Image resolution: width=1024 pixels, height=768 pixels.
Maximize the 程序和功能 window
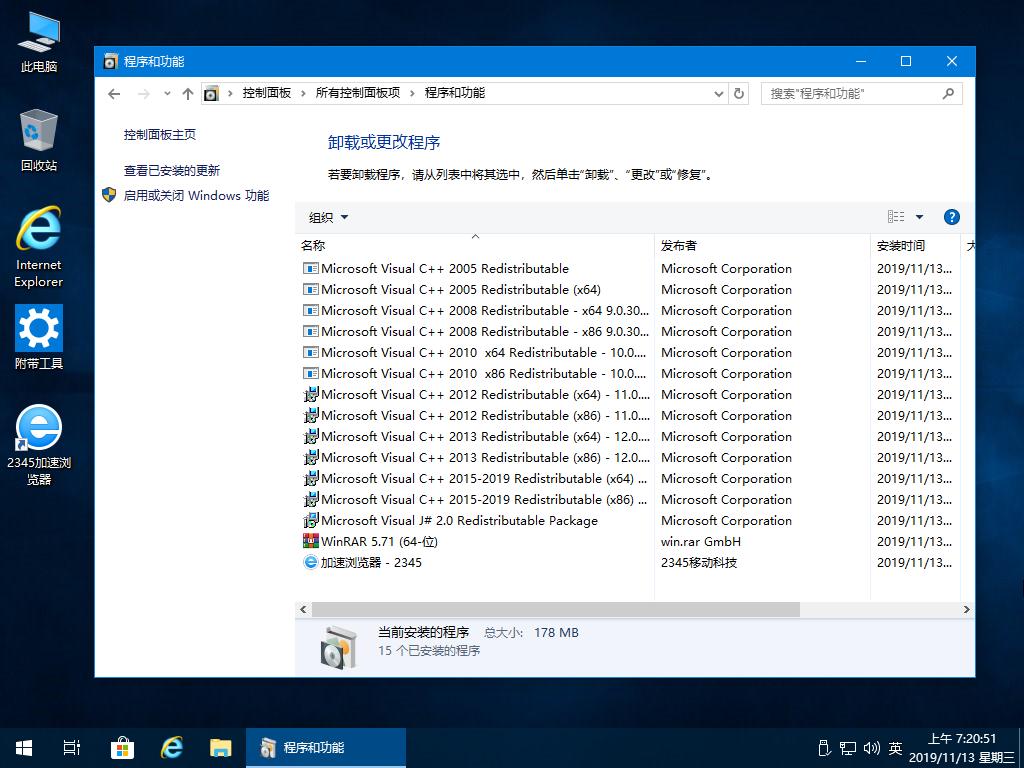[906, 61]
